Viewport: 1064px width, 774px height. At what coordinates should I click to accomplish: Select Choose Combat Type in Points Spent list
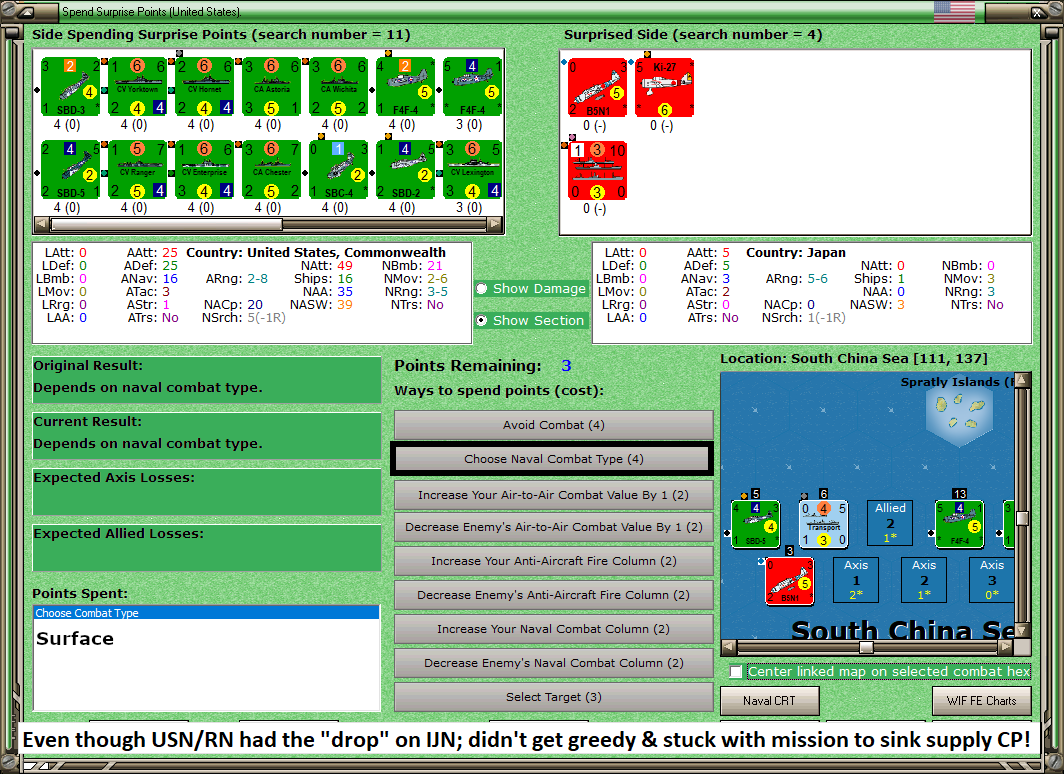206,613
